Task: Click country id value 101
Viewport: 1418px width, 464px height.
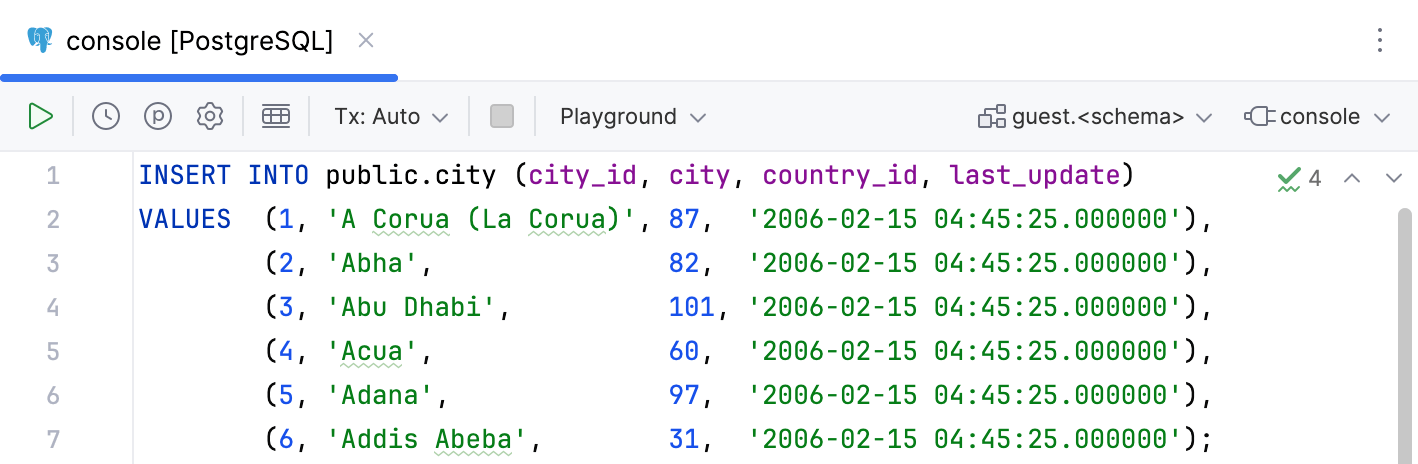Action: tap(692, 307)
